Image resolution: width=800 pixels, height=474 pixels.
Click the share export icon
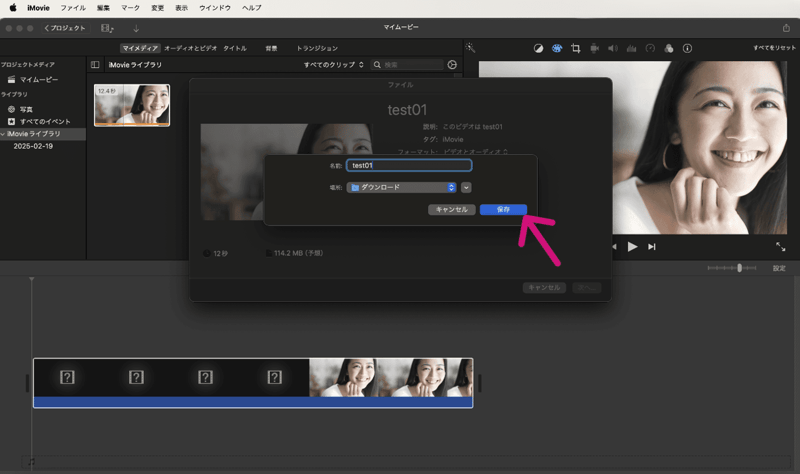click(x=785, y=28)
